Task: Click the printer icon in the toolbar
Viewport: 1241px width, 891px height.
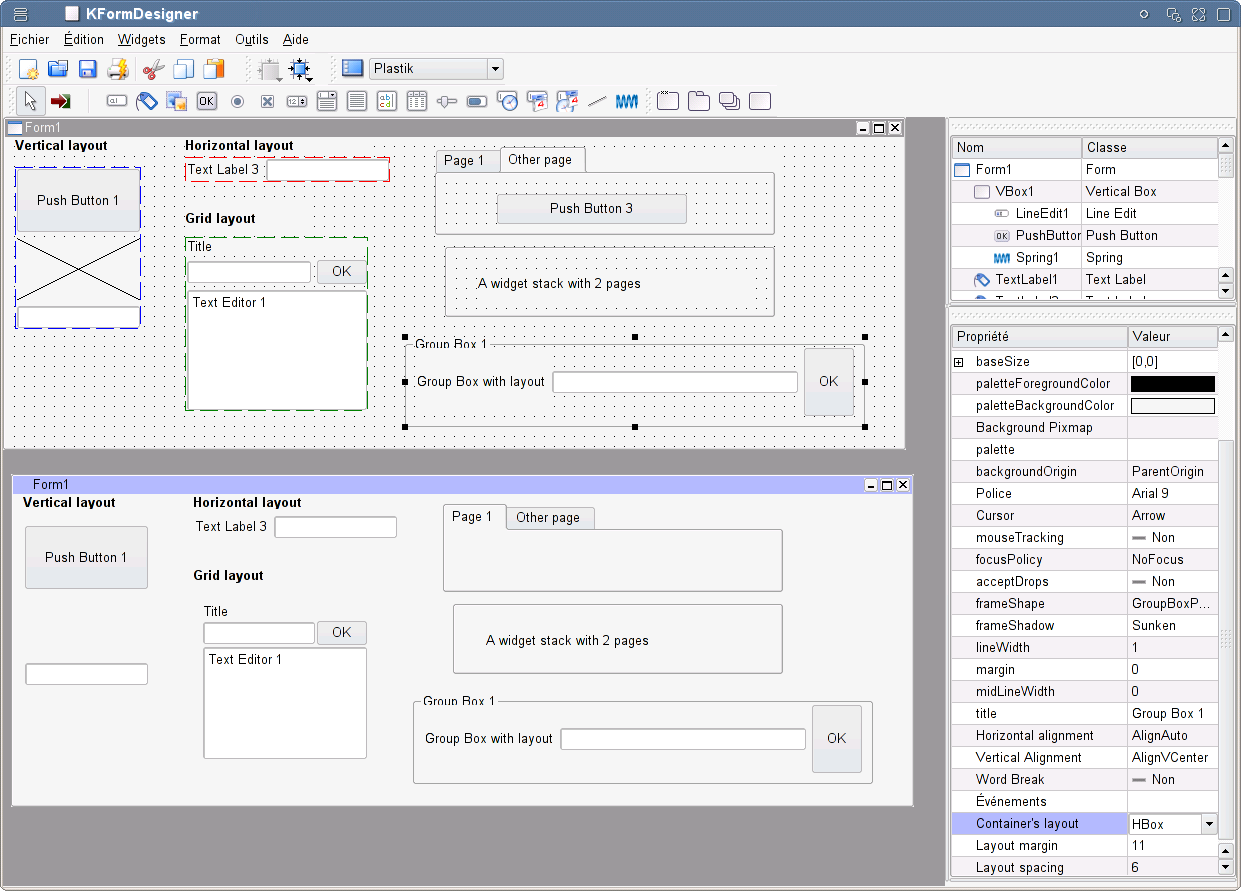Action: click(118, 69)
